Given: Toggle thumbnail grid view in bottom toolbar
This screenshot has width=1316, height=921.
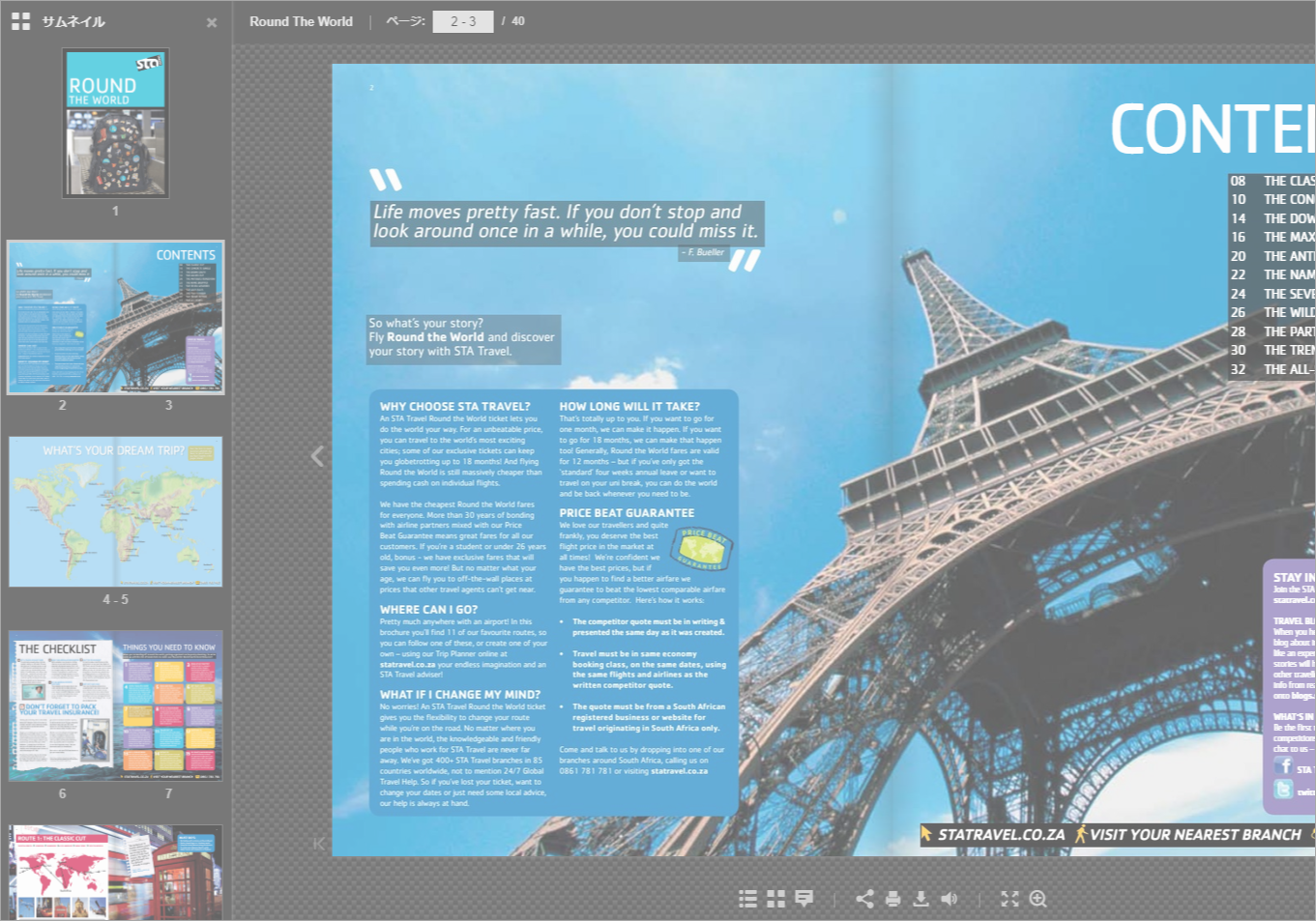Looking at the screenshot, I should click(x=775, y=899).
